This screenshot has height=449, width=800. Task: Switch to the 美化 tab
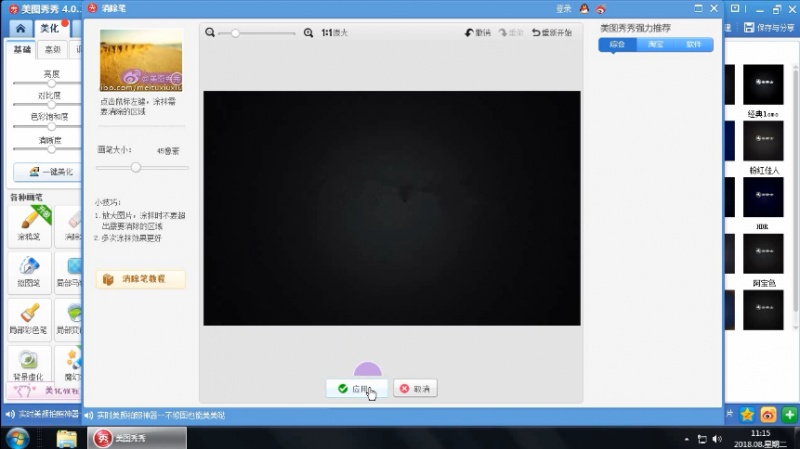[50, 28]
